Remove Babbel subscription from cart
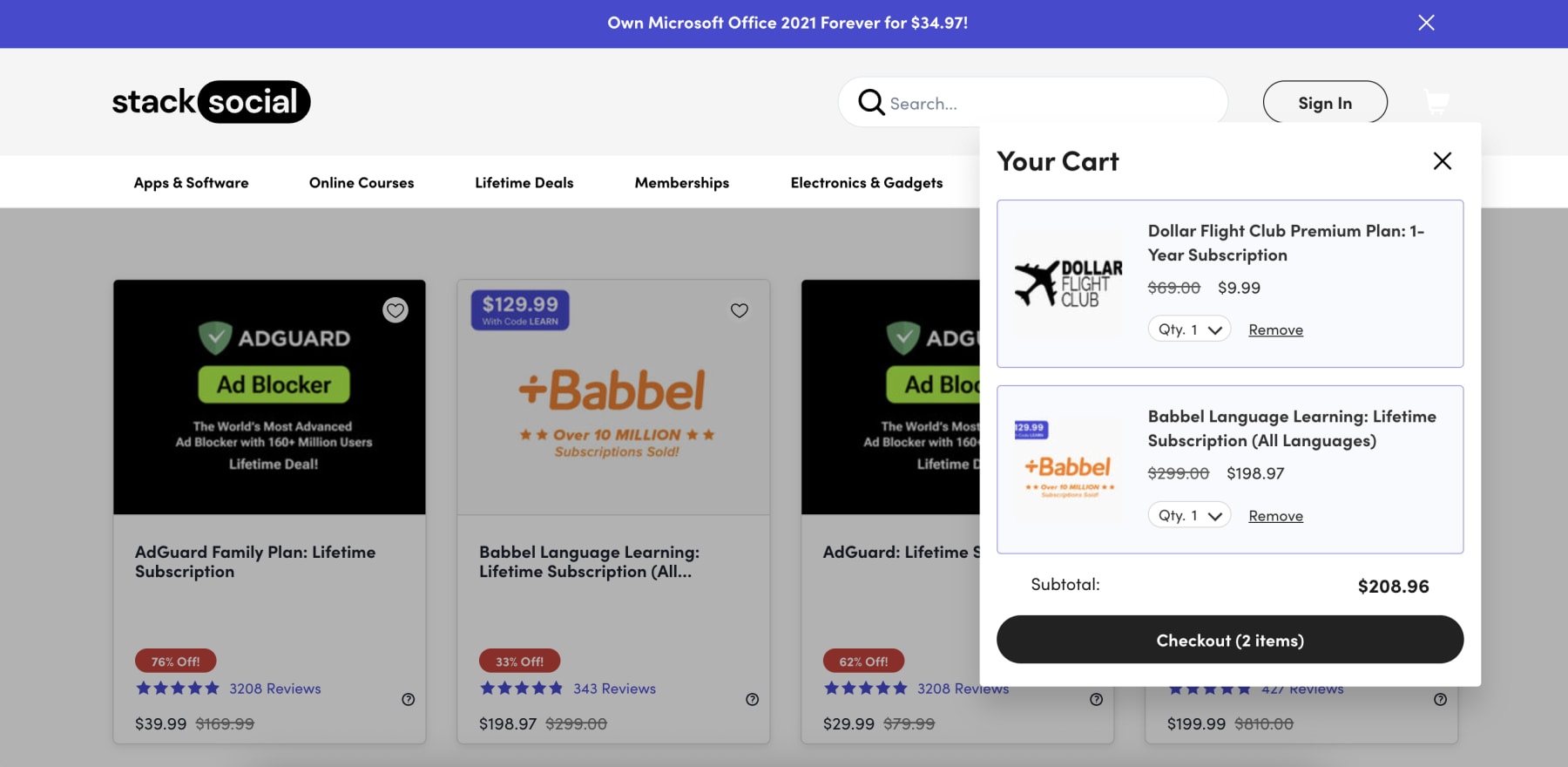Image resolution: width=1568 pixels, height=767 pixels. click(1275, 515)
